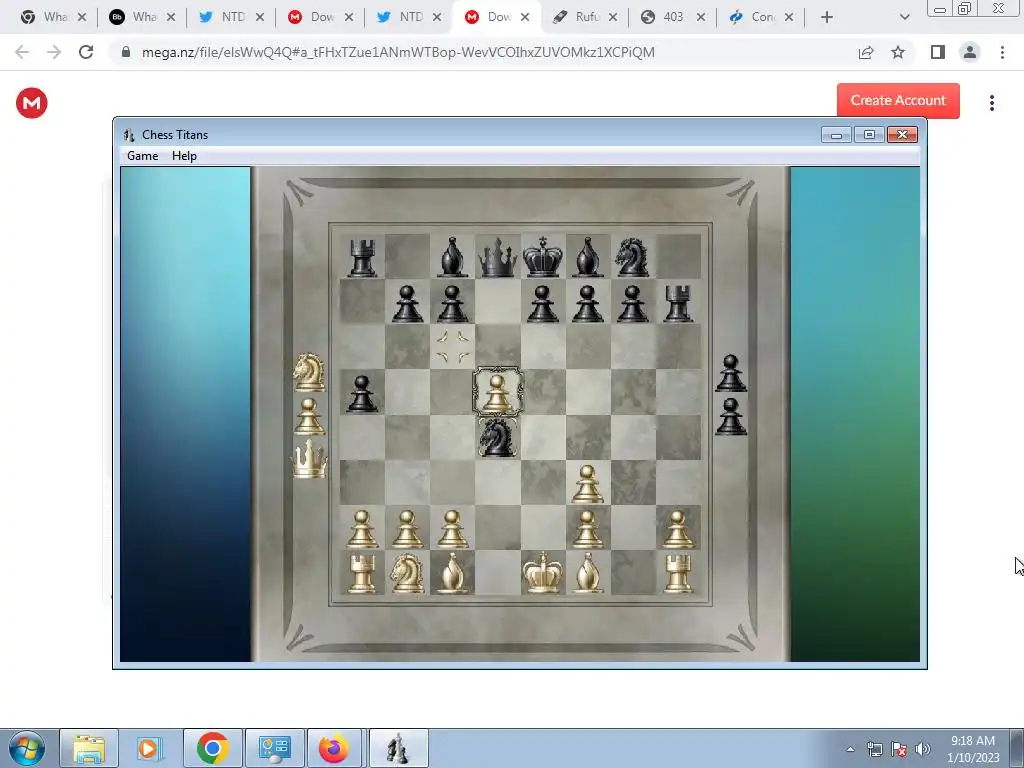Open the Chrome profile avatar
The image size is (1024, 768).
tap(970, 52)
